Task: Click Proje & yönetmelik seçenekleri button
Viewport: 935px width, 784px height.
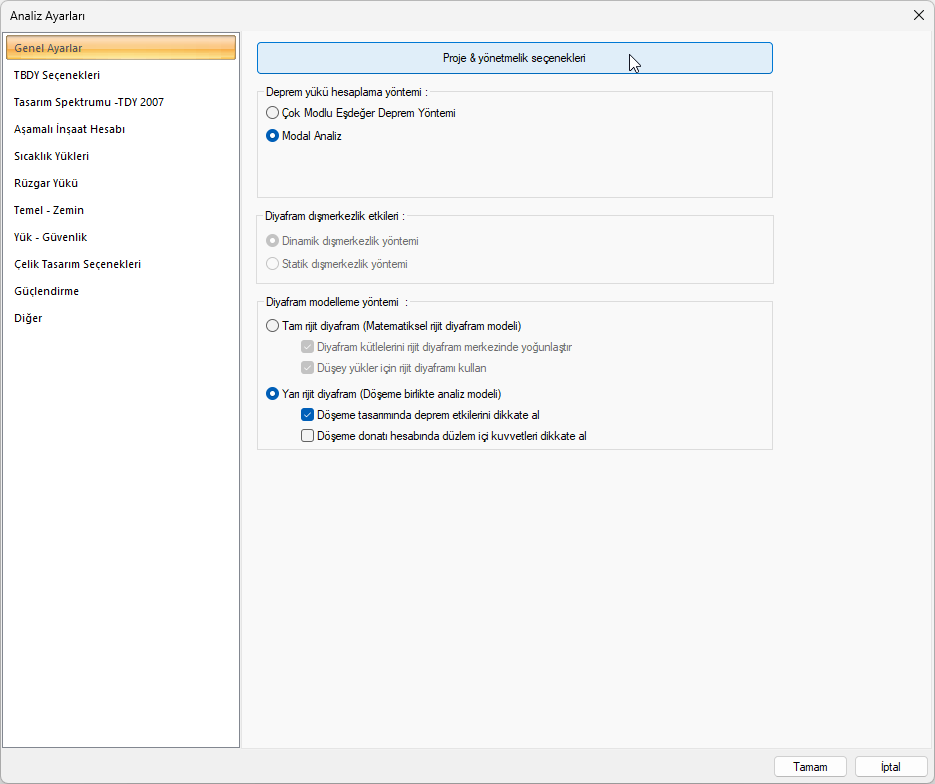Action: (x=515, y=58)
